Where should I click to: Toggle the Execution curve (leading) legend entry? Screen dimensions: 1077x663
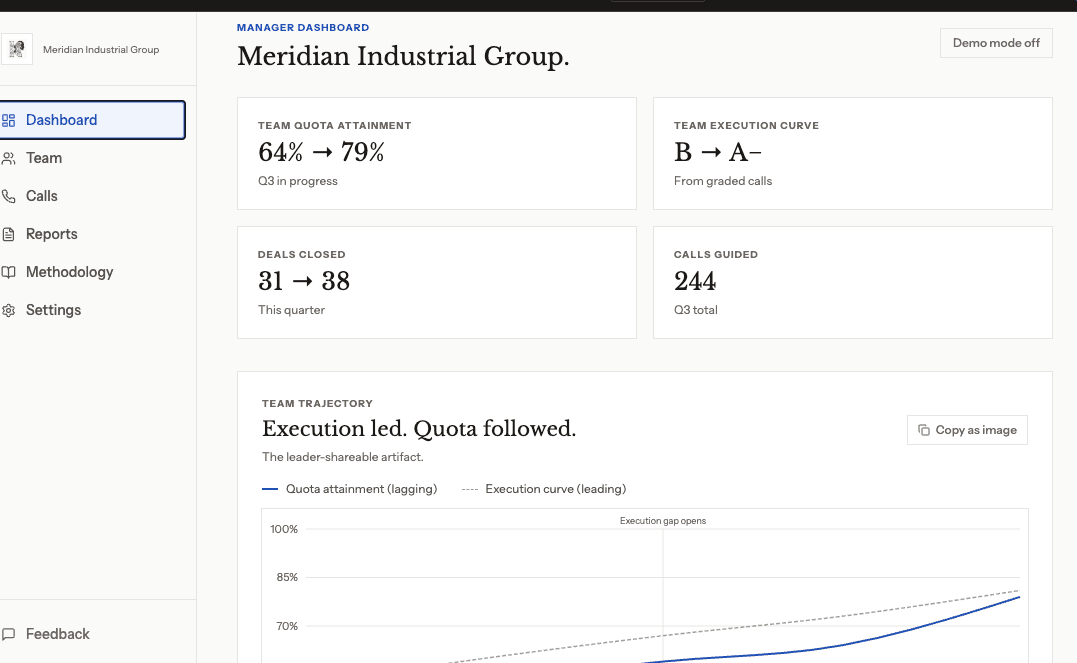[x=544, y=489]
